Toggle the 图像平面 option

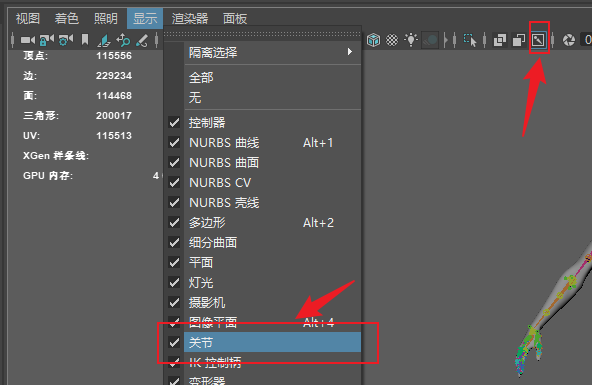pos(262,322)
